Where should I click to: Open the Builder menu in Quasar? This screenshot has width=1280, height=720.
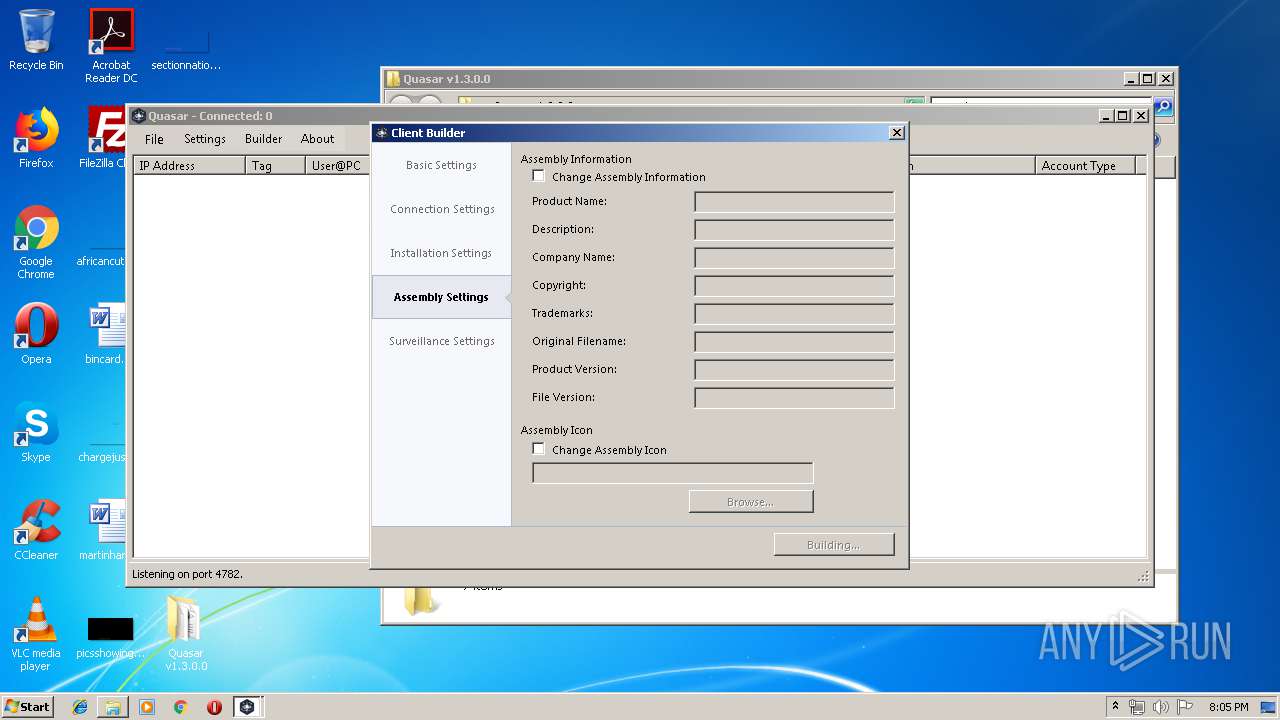pyautogui.click(x=264, y=139)
